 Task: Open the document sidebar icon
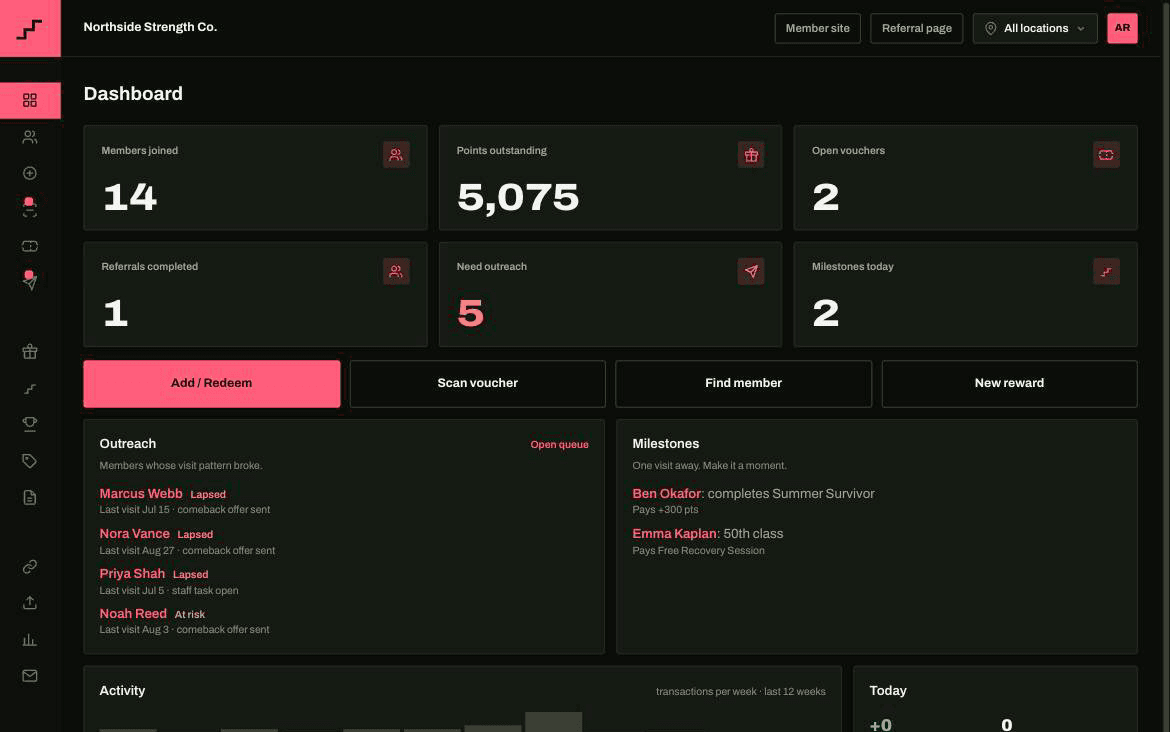coord(30,498)
